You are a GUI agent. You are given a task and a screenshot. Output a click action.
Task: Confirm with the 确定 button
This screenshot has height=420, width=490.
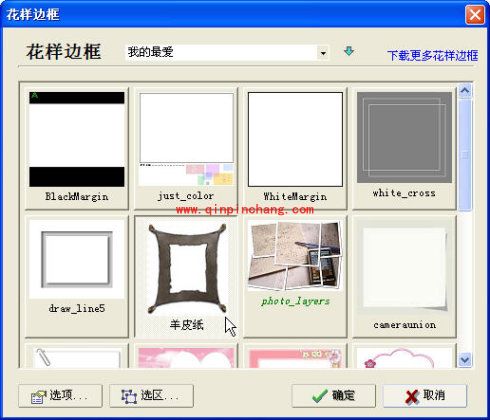tap(334, 396)
